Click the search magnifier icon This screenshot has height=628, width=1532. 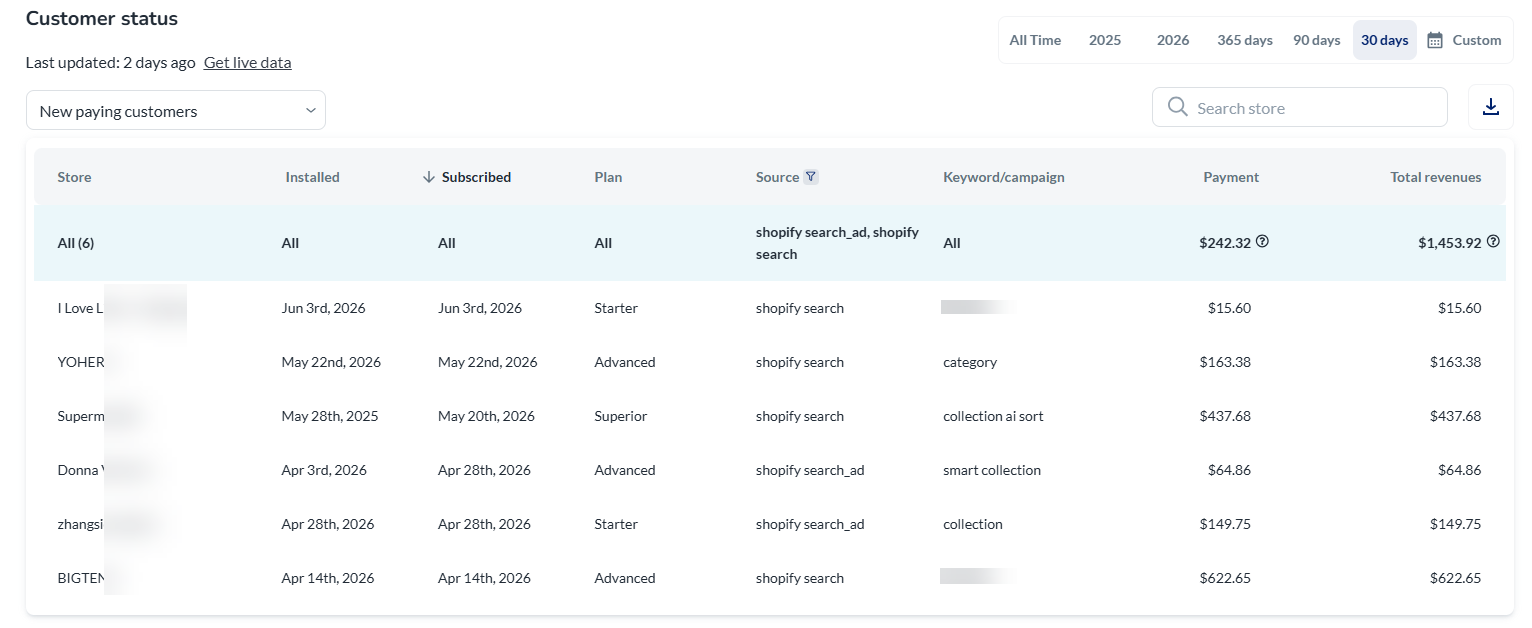(x=1177, y=107)
